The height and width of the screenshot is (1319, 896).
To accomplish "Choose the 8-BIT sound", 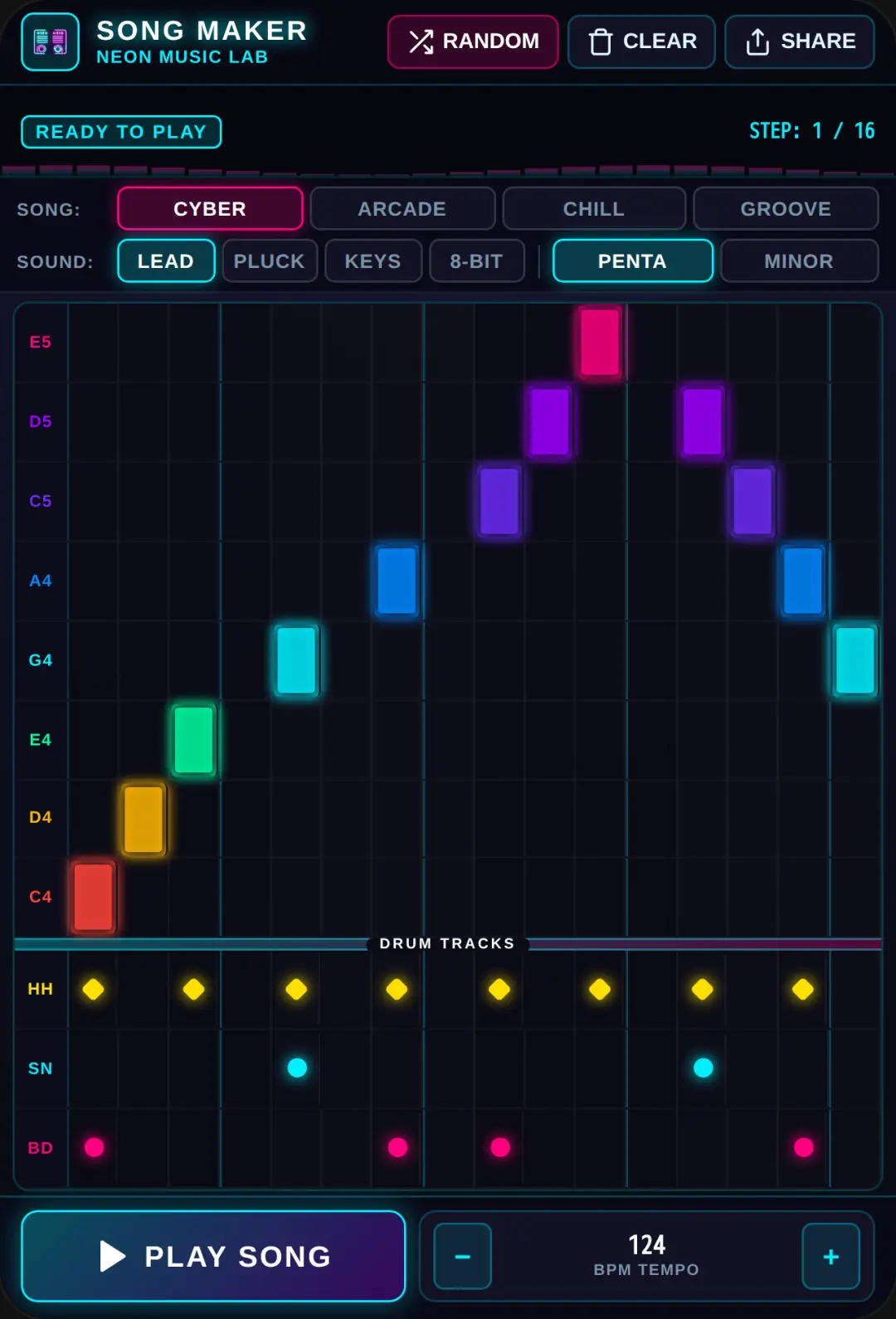I will click(x=477, y=260).
